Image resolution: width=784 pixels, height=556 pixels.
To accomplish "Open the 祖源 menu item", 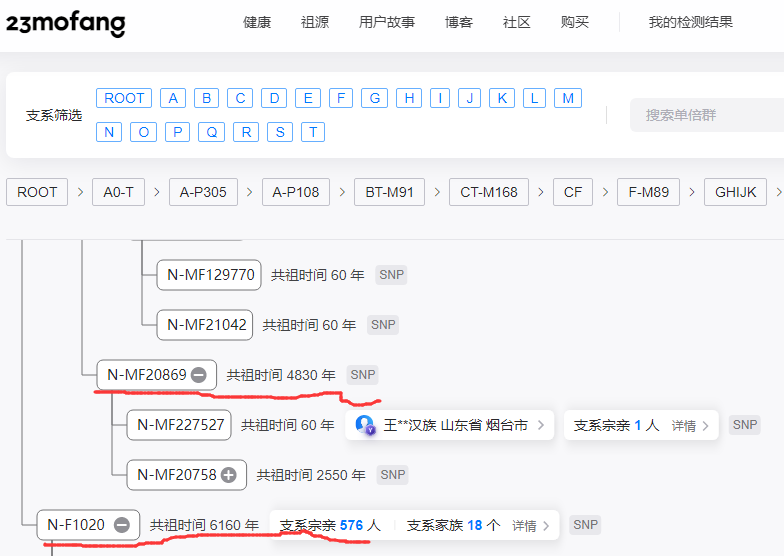I will coord(315,22).
